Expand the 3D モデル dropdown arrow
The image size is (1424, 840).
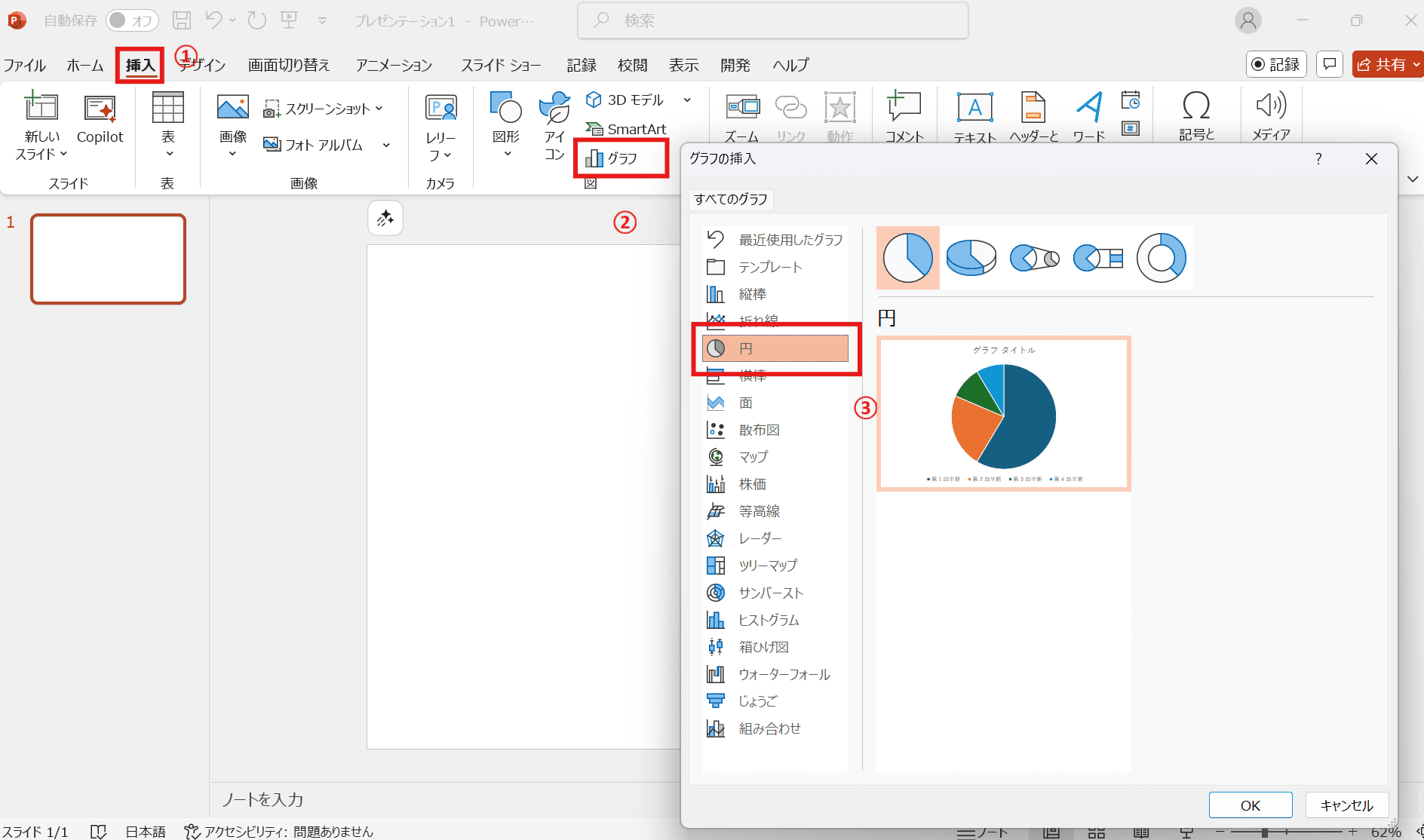687,100
